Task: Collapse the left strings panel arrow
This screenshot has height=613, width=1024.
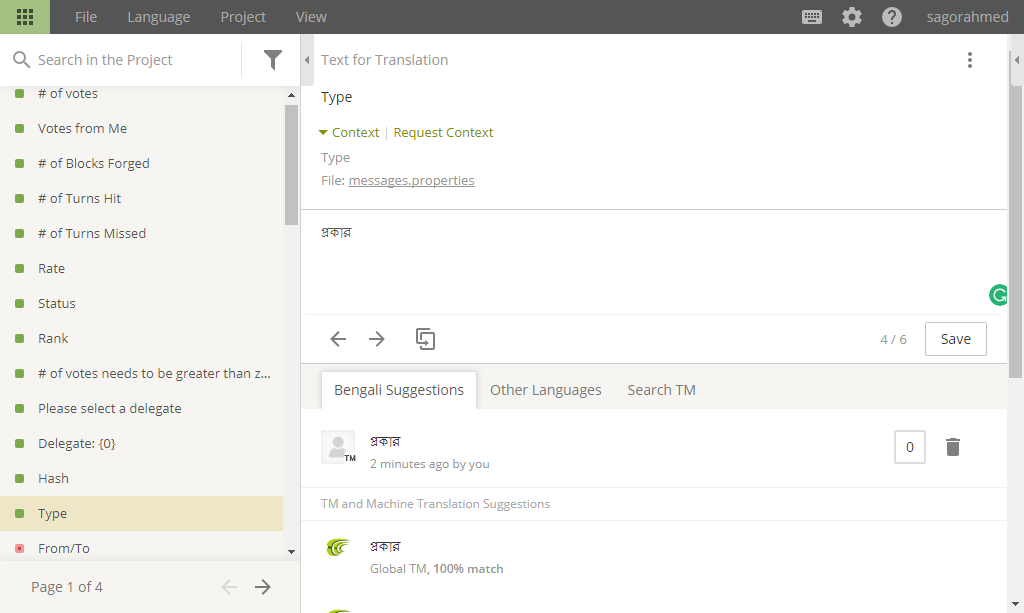Action: [307, 60]
